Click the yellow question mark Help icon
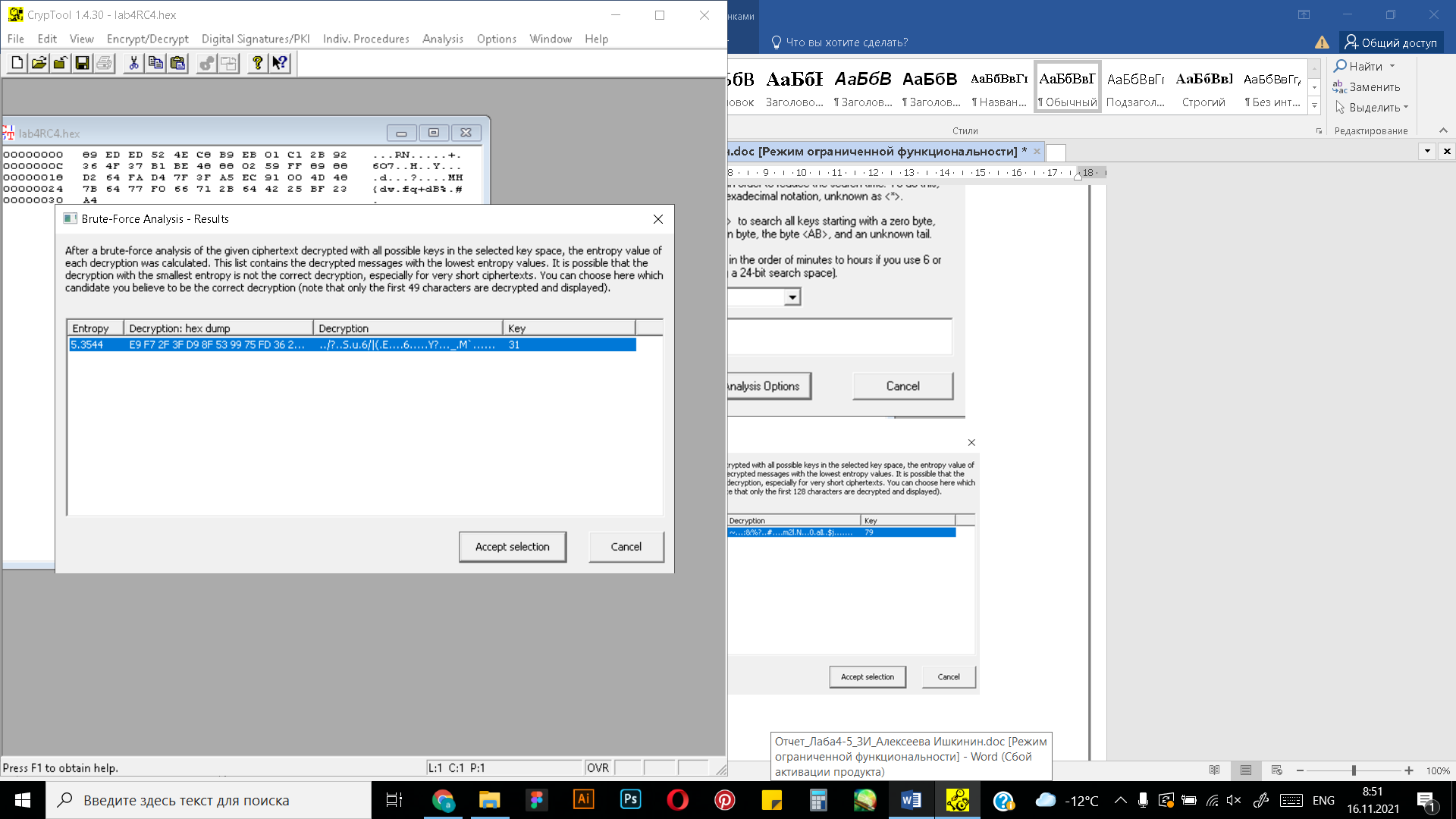 click(258, 63)
